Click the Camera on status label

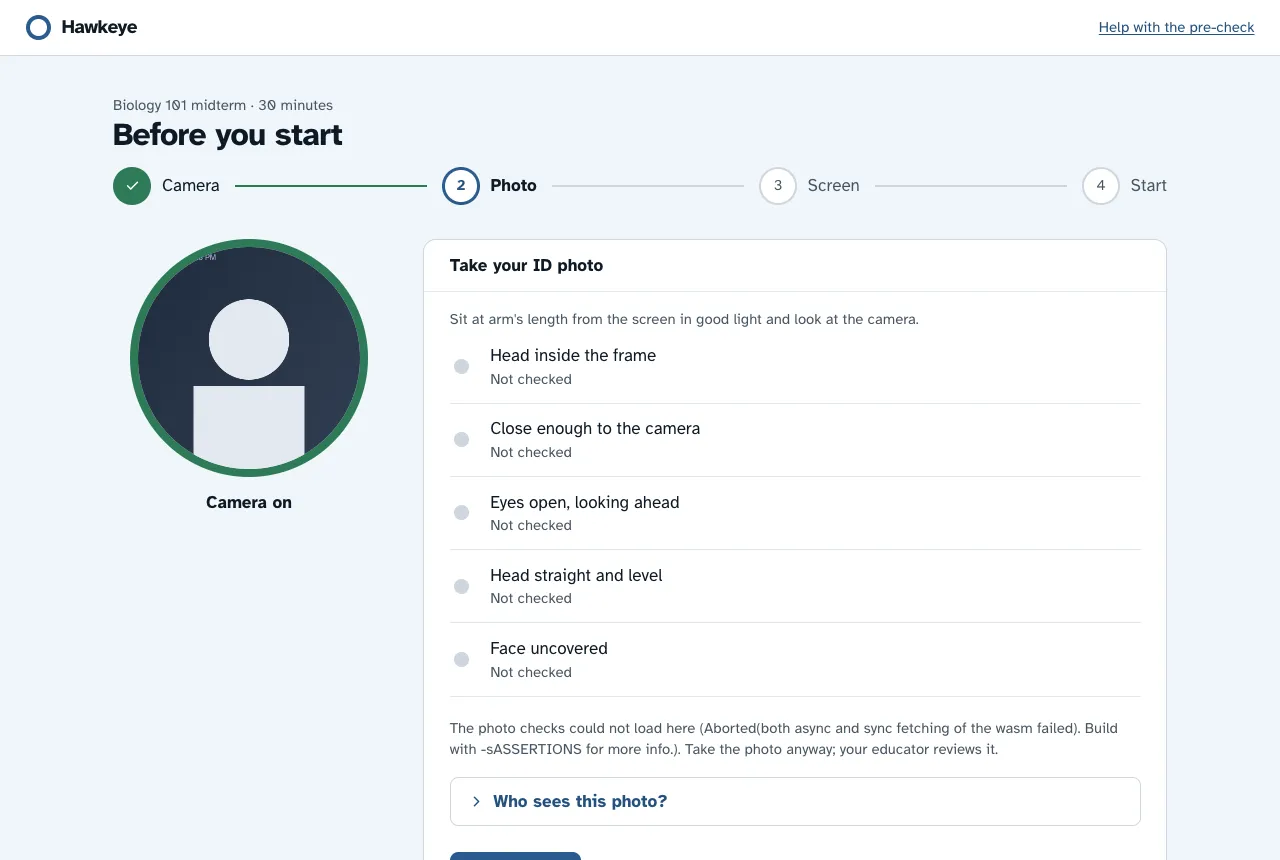249,503
